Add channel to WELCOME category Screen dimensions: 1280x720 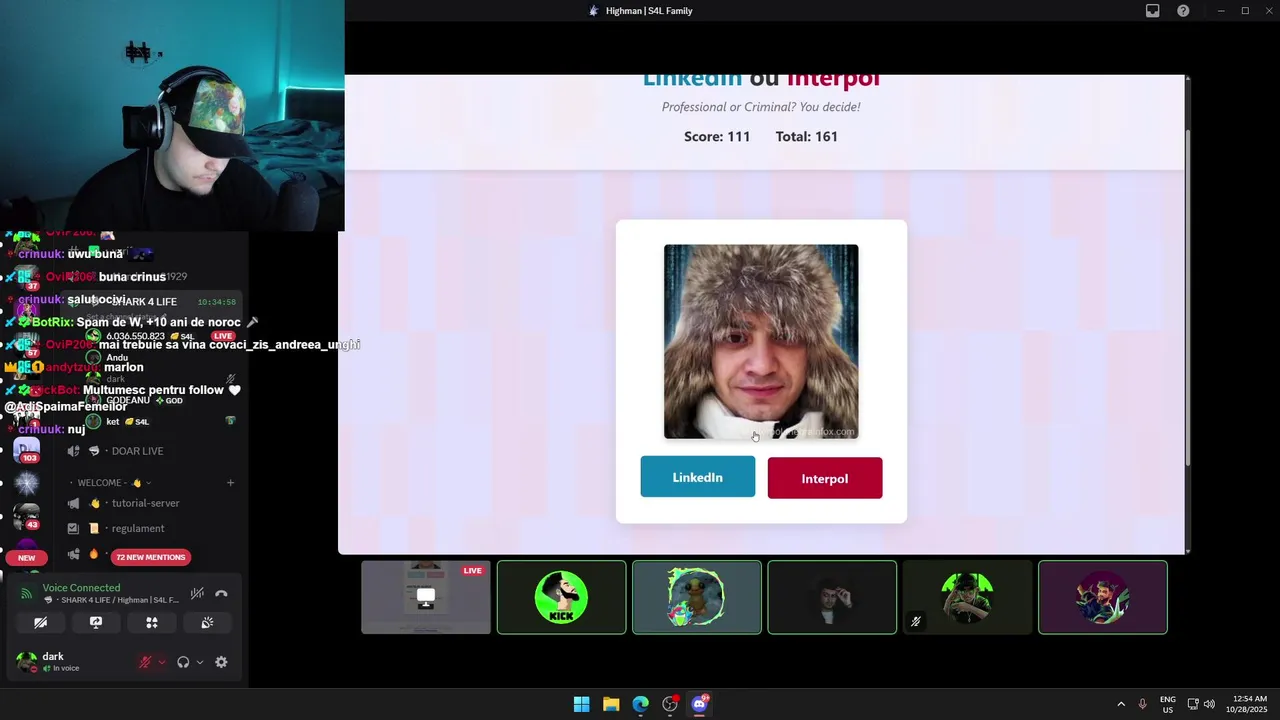(230, 483)
